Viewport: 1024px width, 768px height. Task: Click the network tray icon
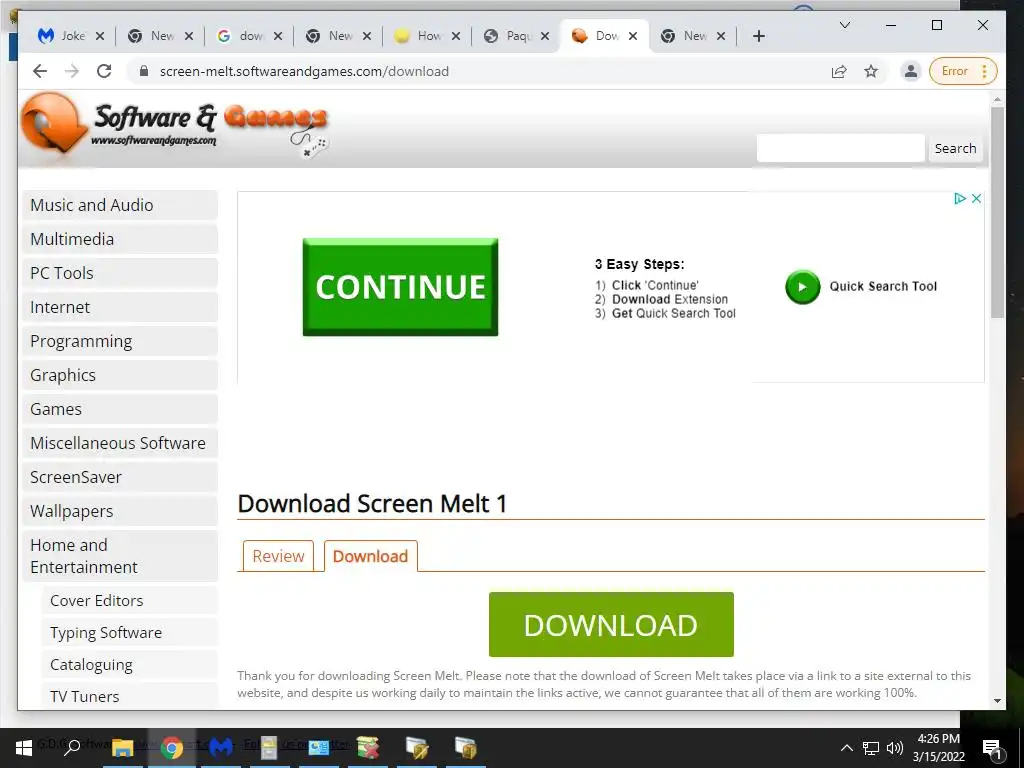871,748
